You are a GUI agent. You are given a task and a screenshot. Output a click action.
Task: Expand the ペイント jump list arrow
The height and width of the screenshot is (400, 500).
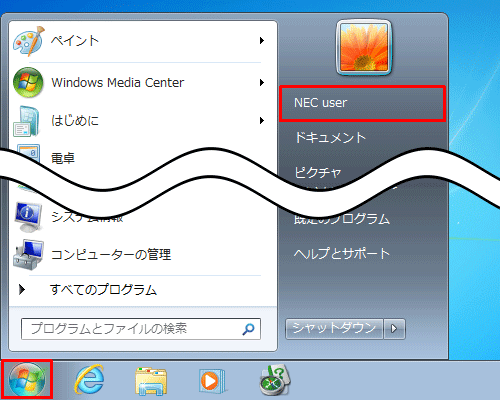[x=262, y=41]
